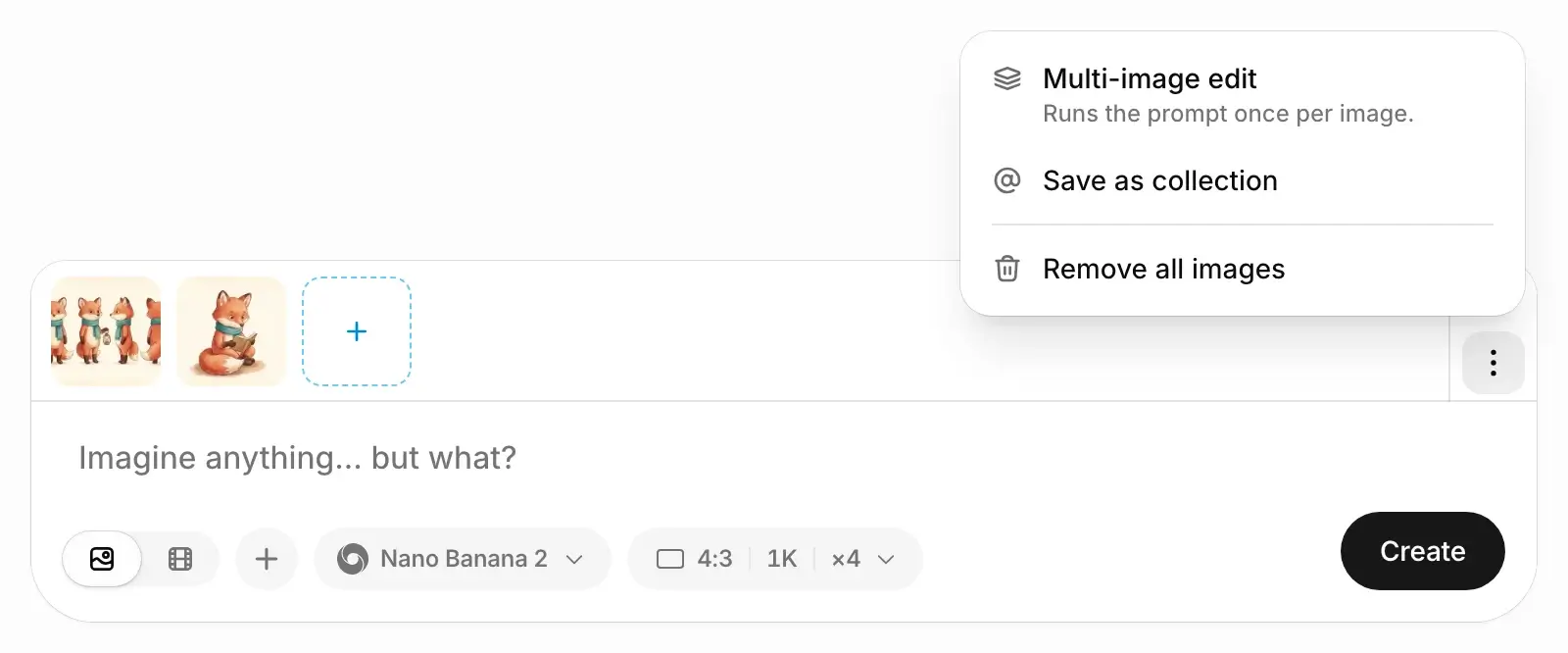Click the @ icon beside Save as collection
1568x653 pixels.
(1007, 180)
